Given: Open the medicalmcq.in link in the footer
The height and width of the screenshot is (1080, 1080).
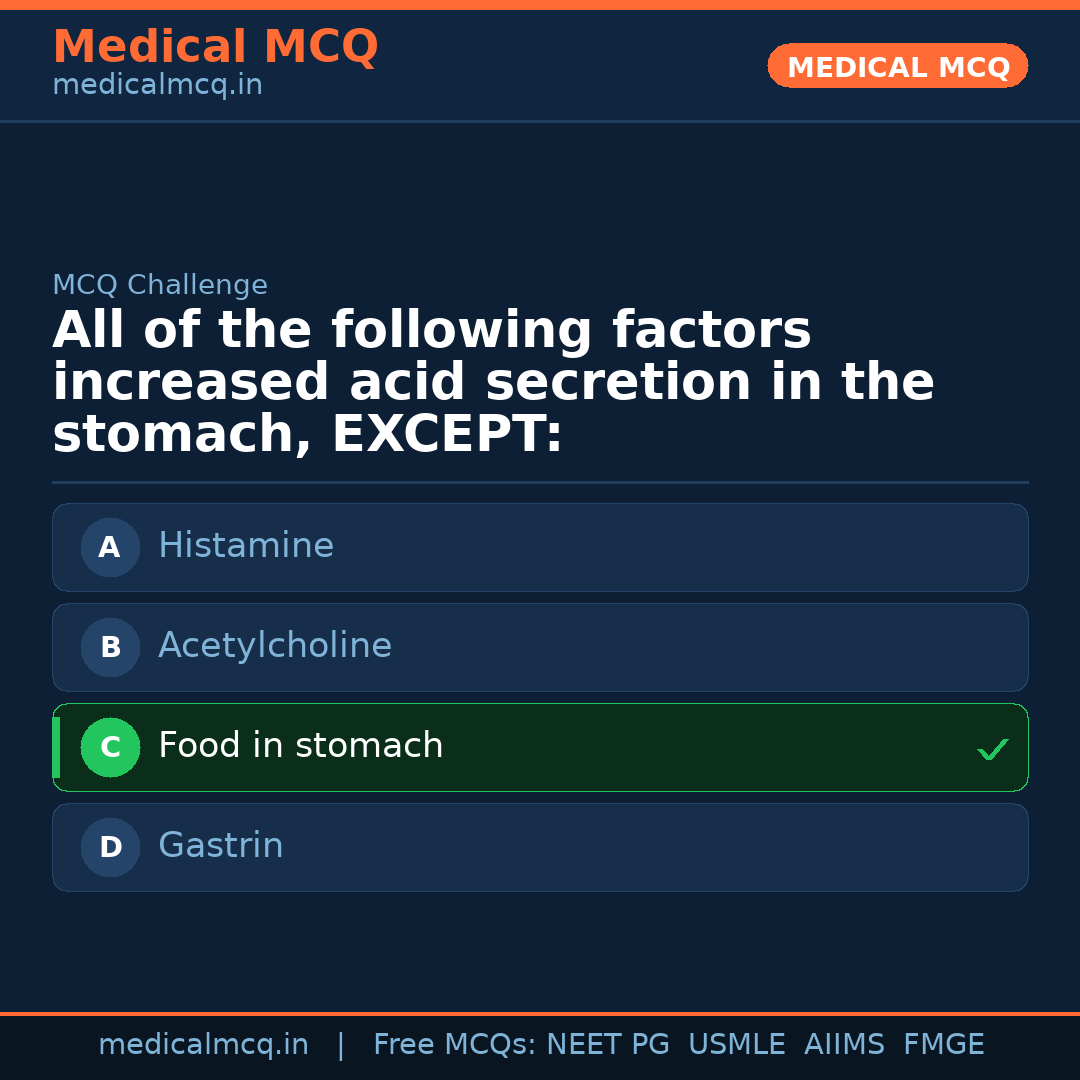Looking at the screenshot, I should 203,1045.
